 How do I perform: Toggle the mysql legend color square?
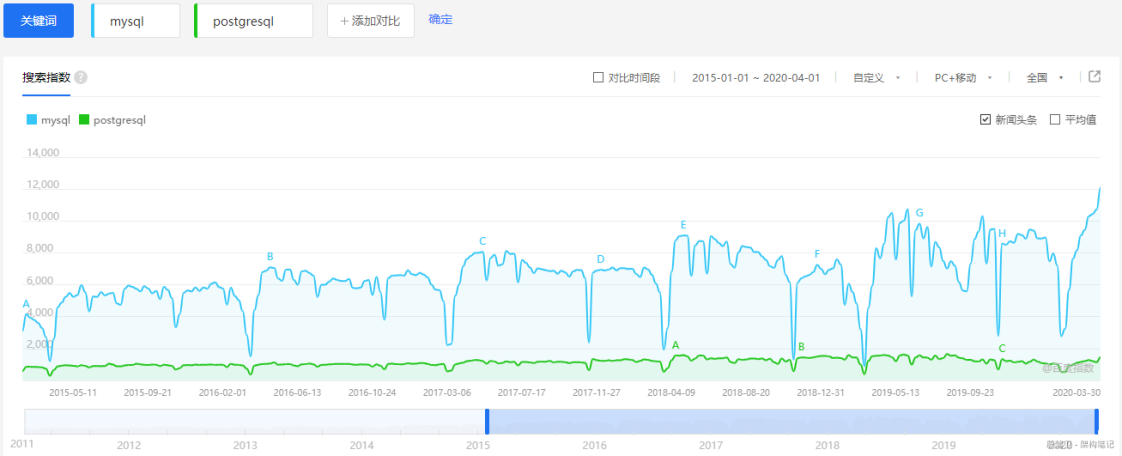coord(31,120)
